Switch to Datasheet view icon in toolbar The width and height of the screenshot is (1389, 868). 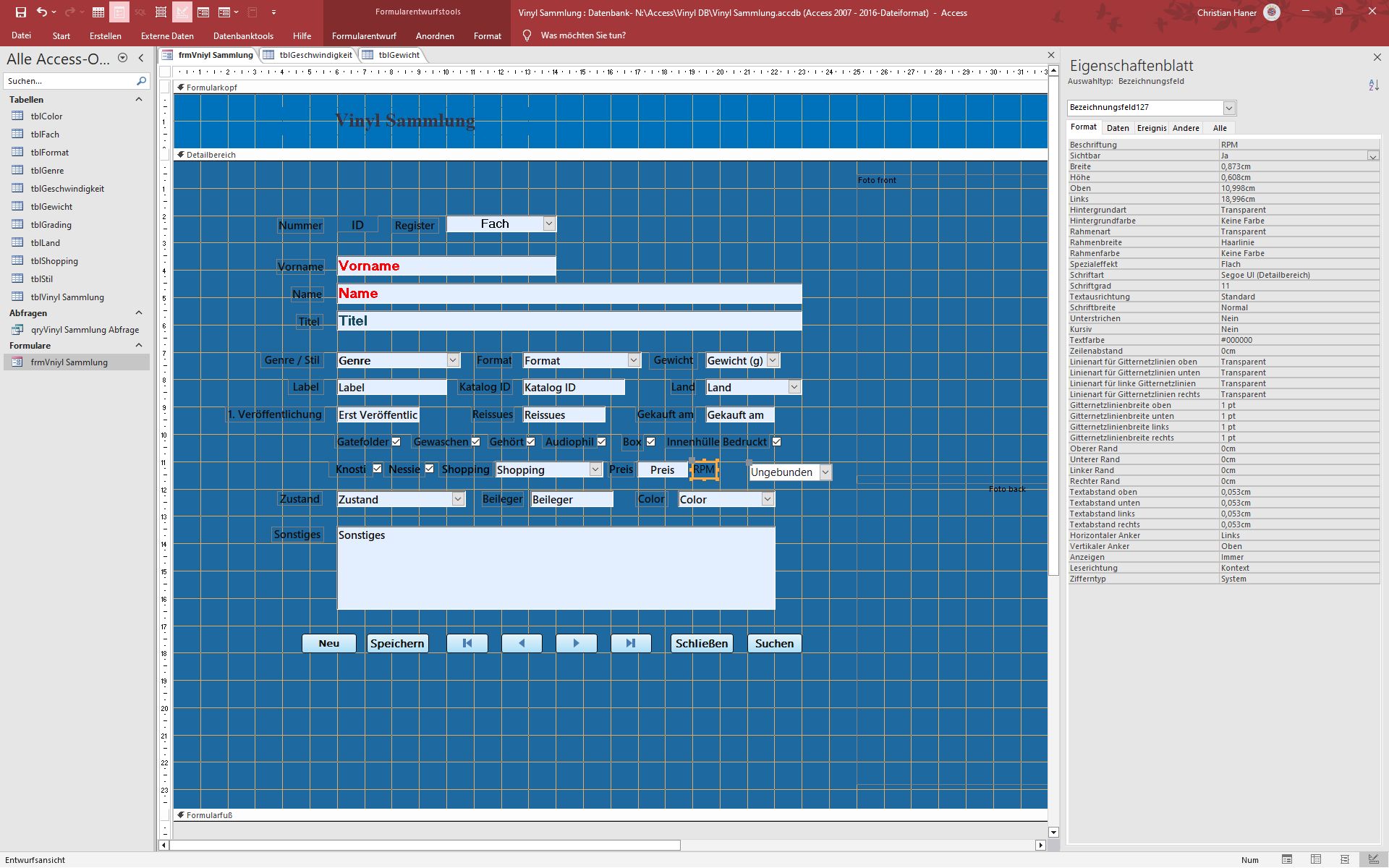point(98,12)
